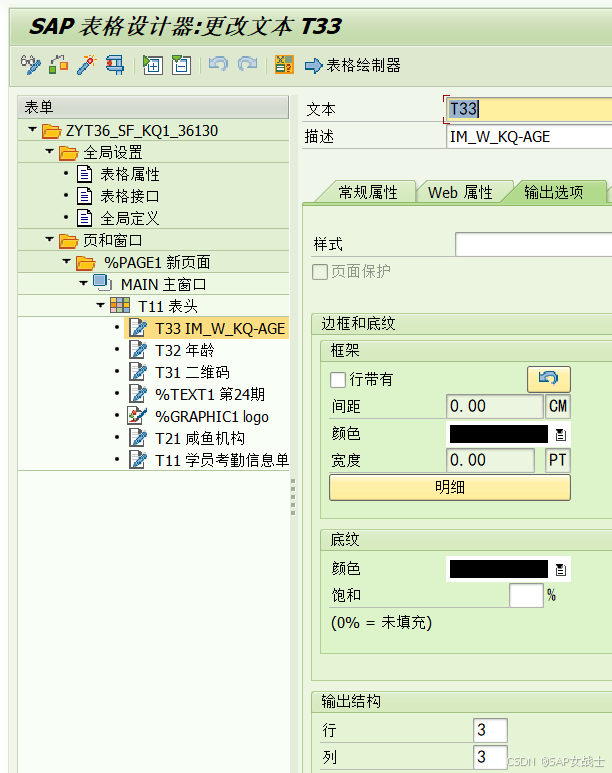612x773 pixels.
Task: Click the 明细 button
Action: tap(450, 488)
